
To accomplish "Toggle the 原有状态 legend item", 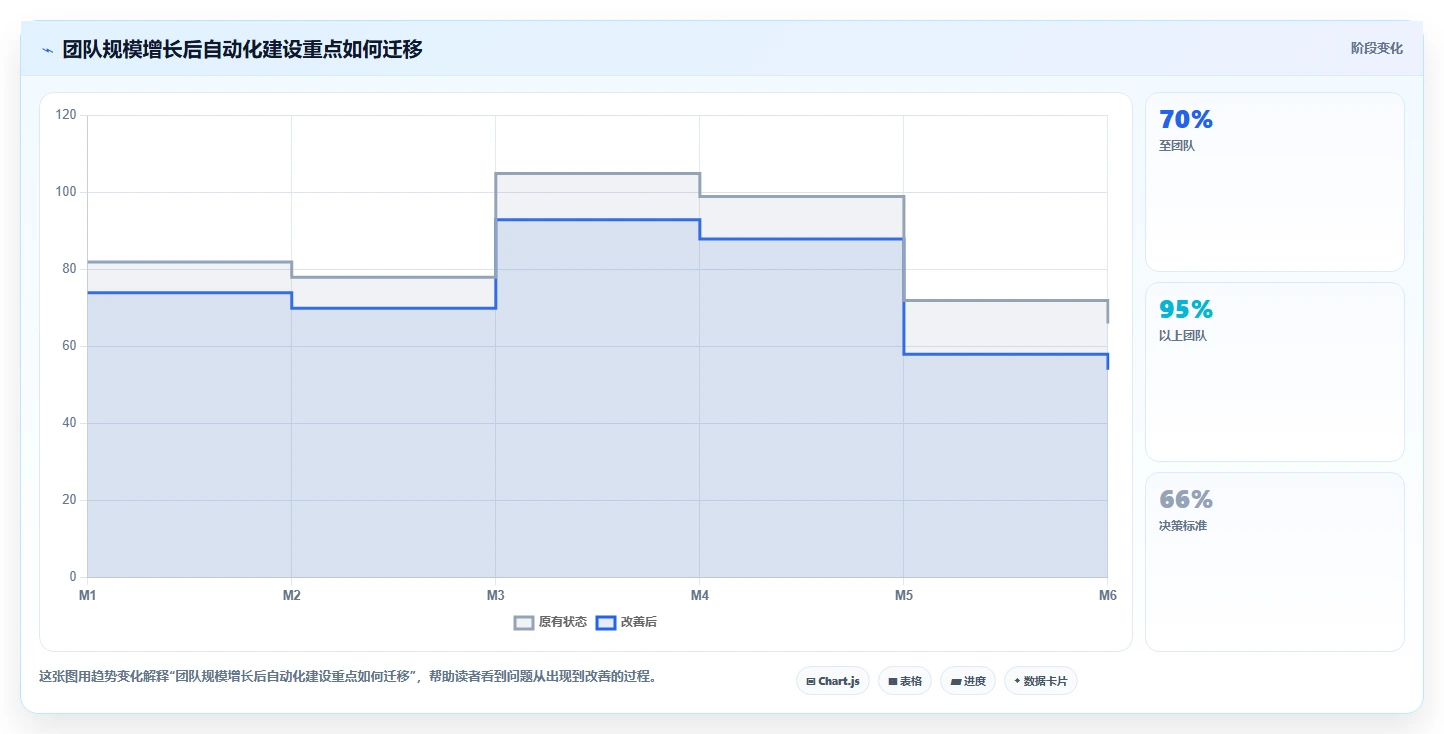I will (x=550, y=622).
